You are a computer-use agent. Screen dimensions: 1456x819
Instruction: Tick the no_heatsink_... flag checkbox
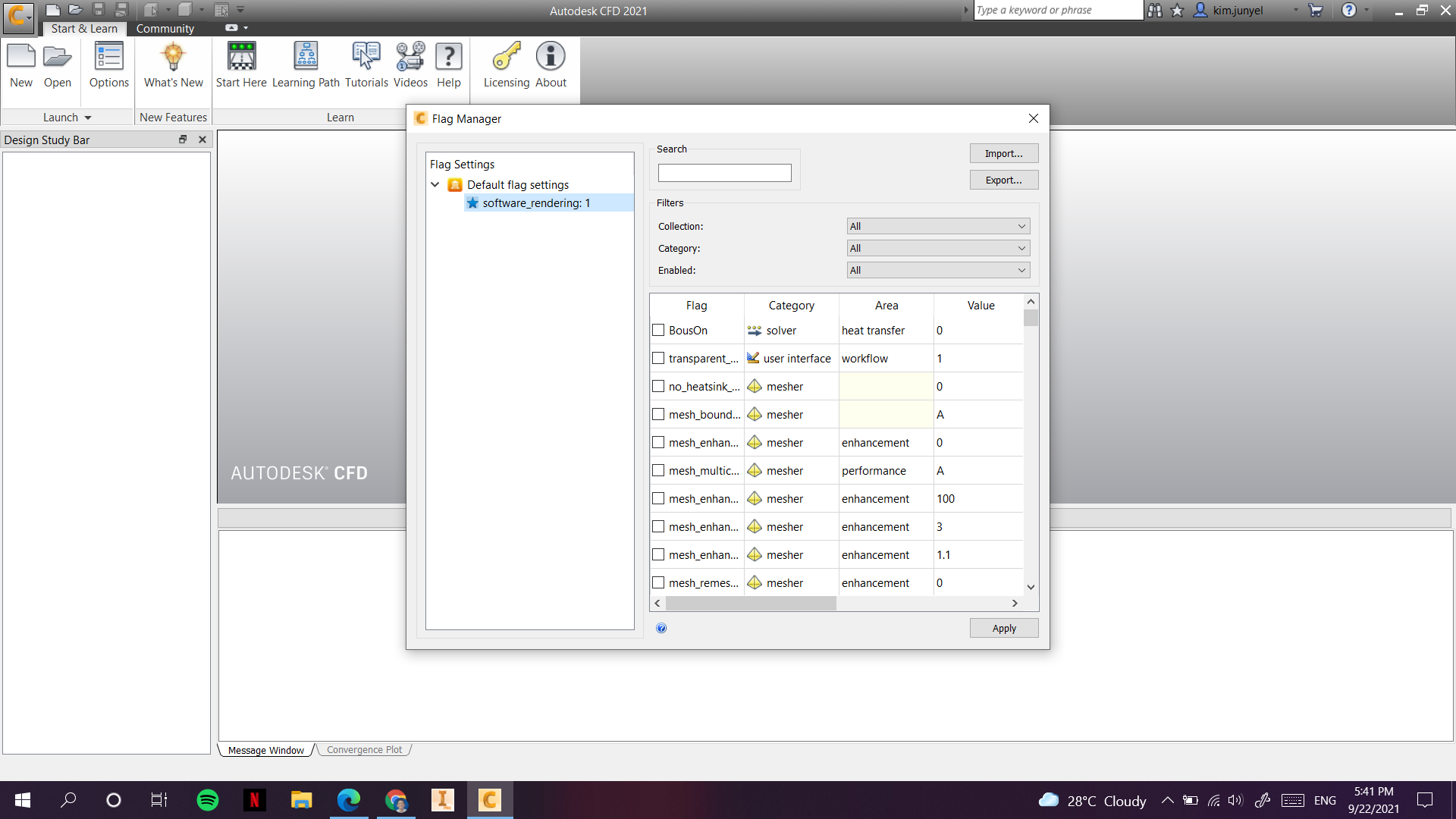point(658,387)
